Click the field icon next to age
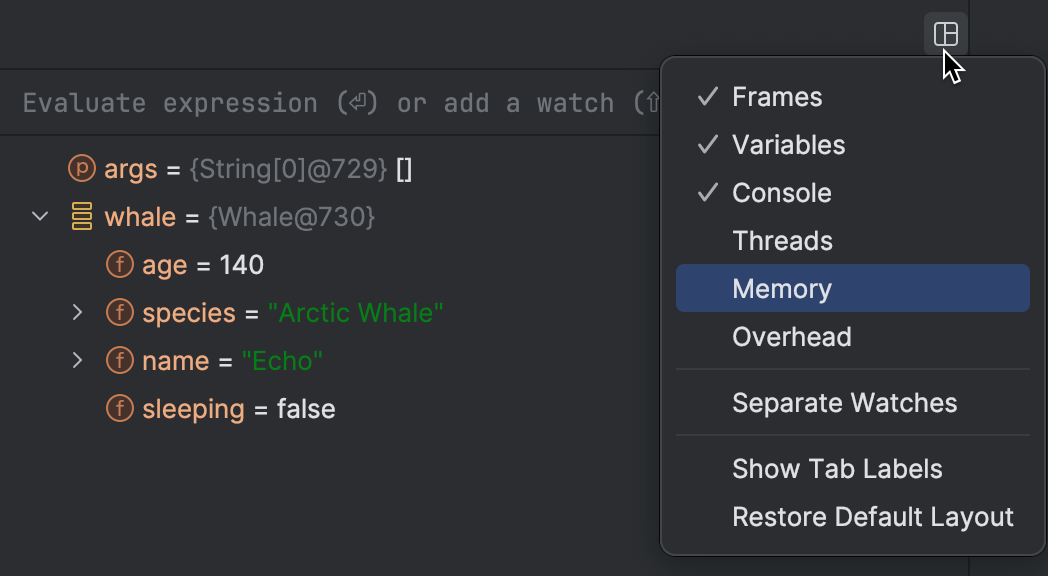This screenshot has height=576, width=1048. pos(119,265)
